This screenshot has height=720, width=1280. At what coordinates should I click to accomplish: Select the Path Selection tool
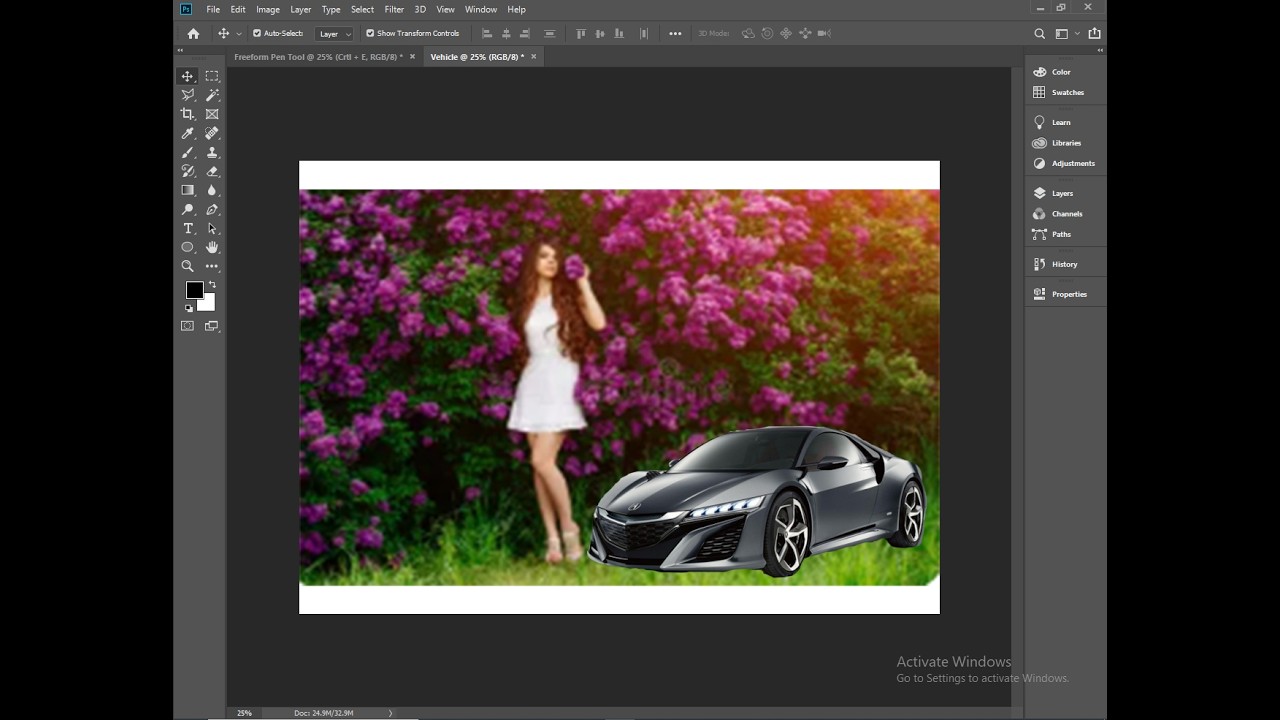click(x=212, y=229)
